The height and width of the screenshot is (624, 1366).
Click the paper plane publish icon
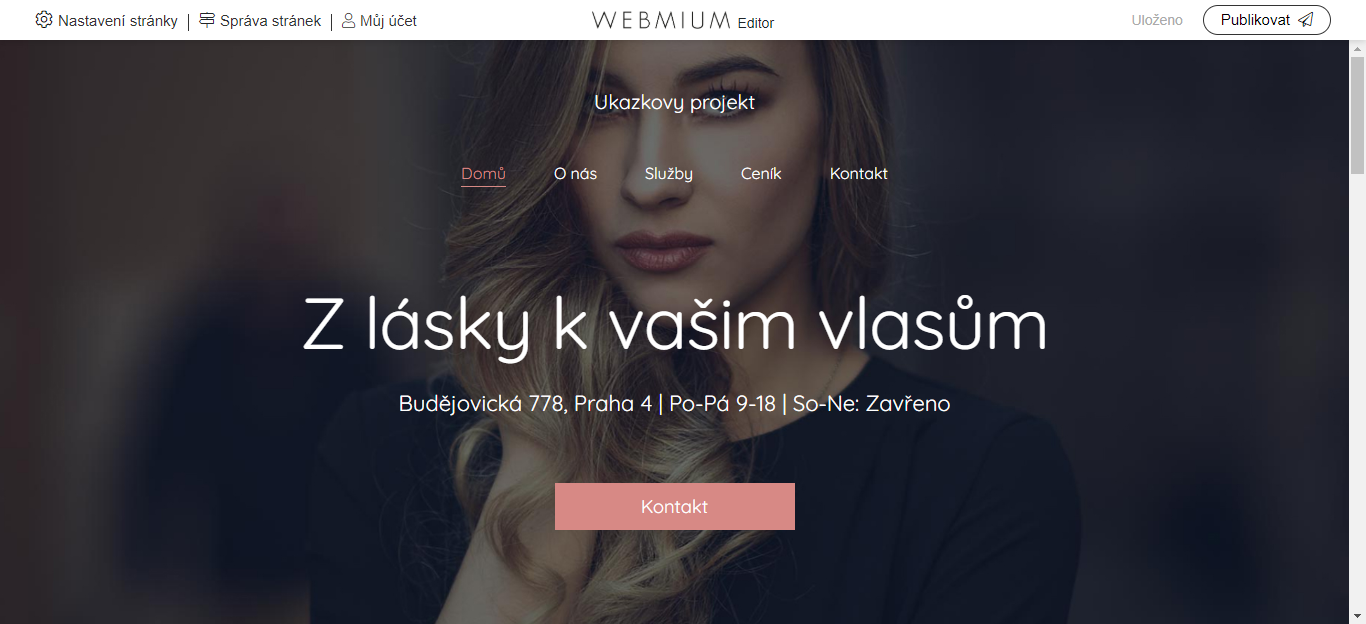[1306, 20]
